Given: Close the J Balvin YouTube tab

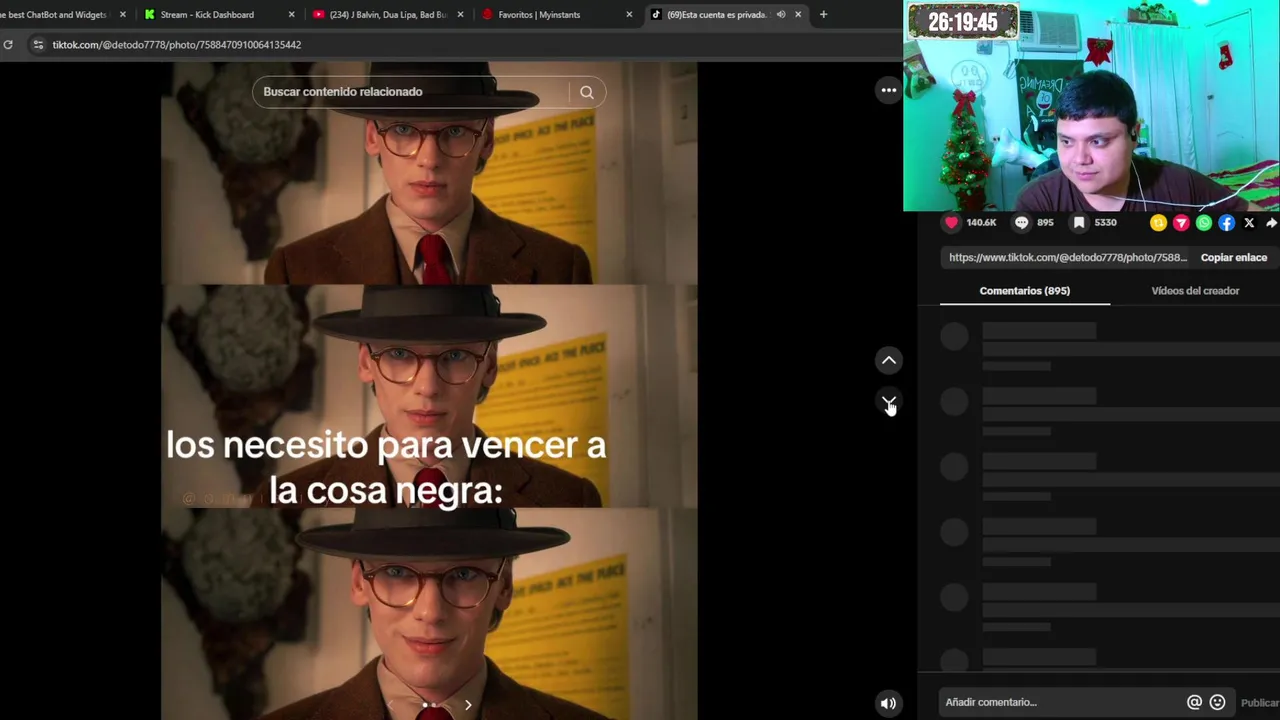Looking at the screenshot, I should tap(461, 14).
